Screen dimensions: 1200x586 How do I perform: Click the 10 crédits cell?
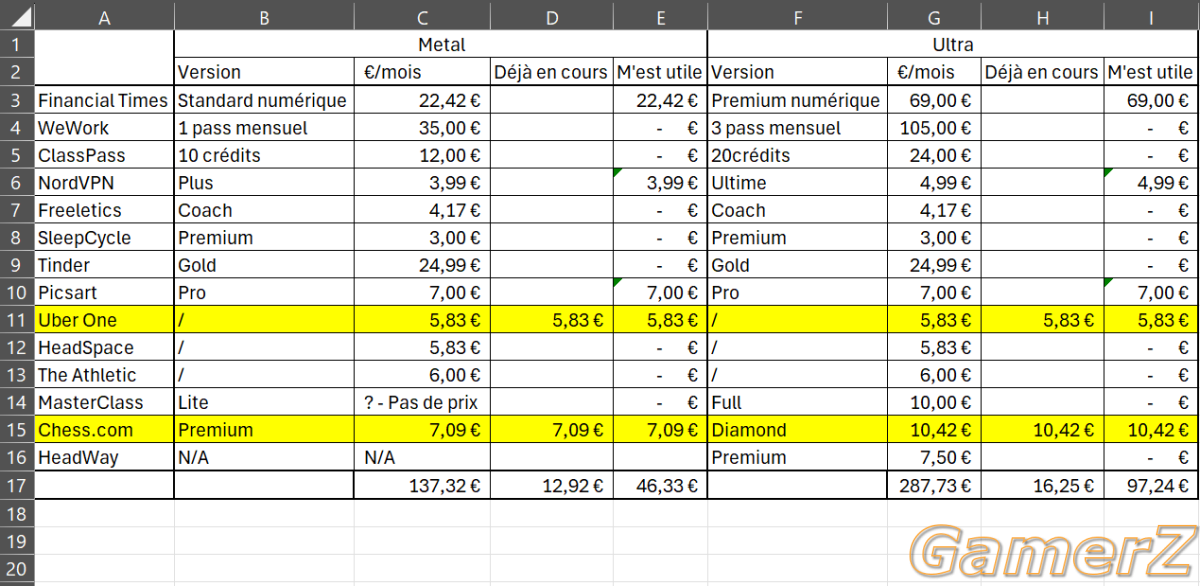coord(264,155)
